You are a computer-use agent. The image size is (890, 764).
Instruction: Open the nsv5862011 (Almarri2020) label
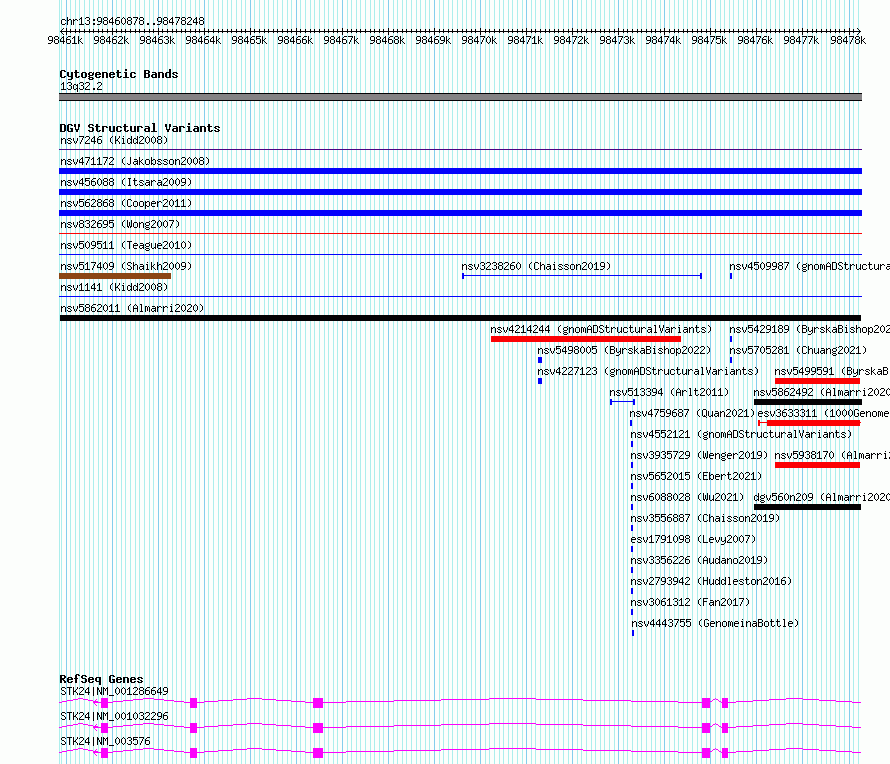click(132, 309)
